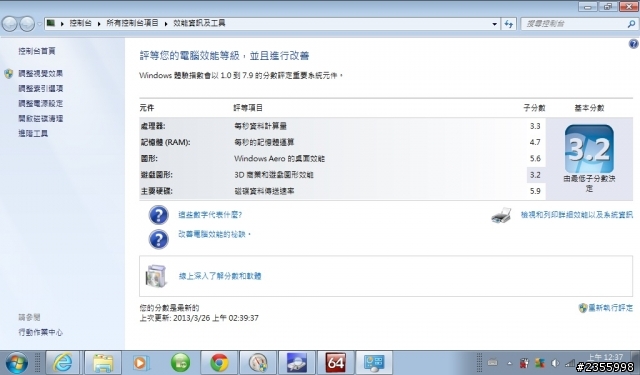The image size is (640, 375).
Task: Open the red 64 app in taskbar
Action: point(336,362)
